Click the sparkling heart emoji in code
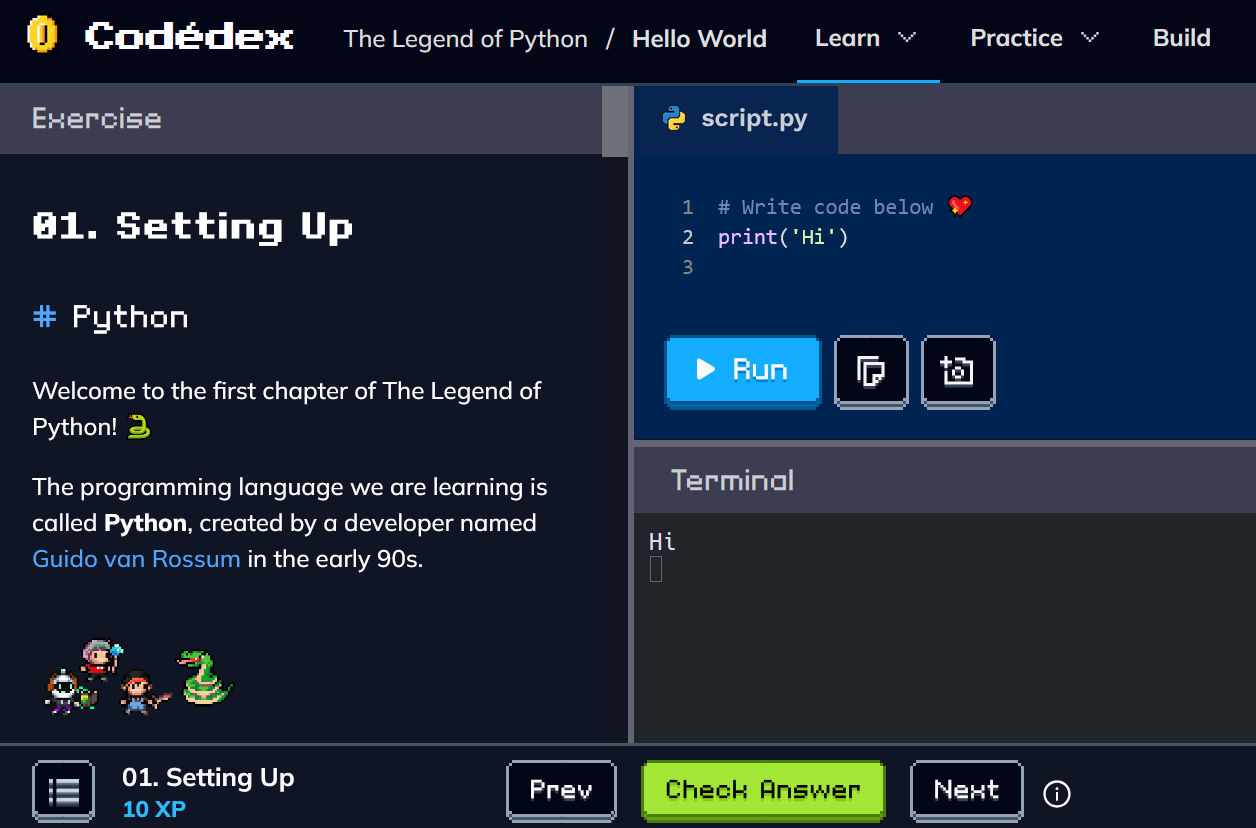 (x=959, y=206)
